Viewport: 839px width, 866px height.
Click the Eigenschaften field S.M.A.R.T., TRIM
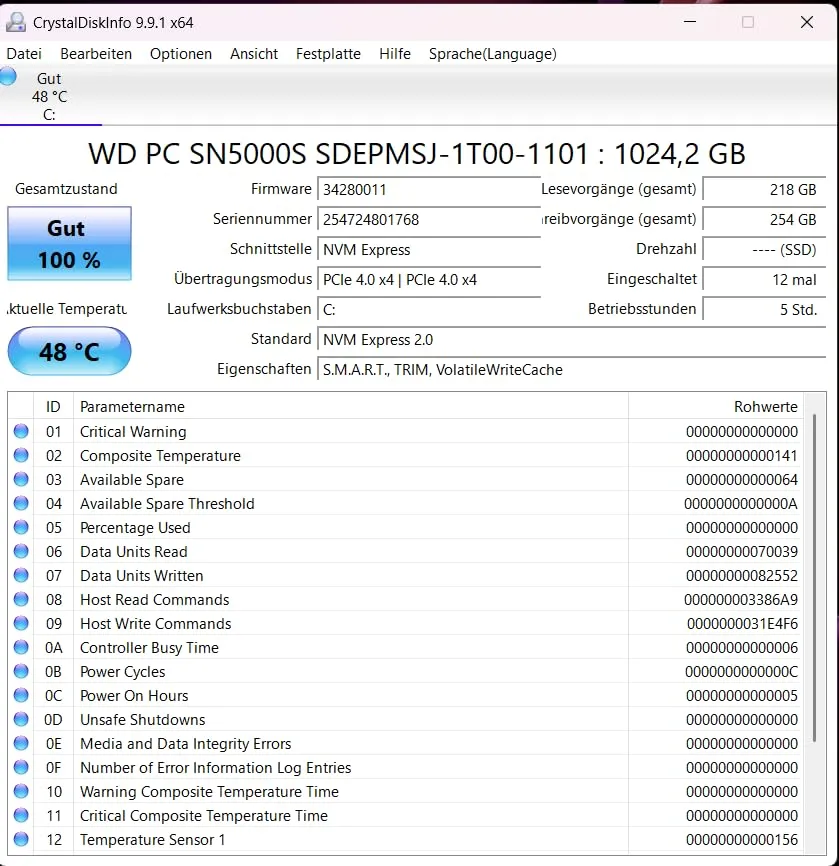click(572, 369)
